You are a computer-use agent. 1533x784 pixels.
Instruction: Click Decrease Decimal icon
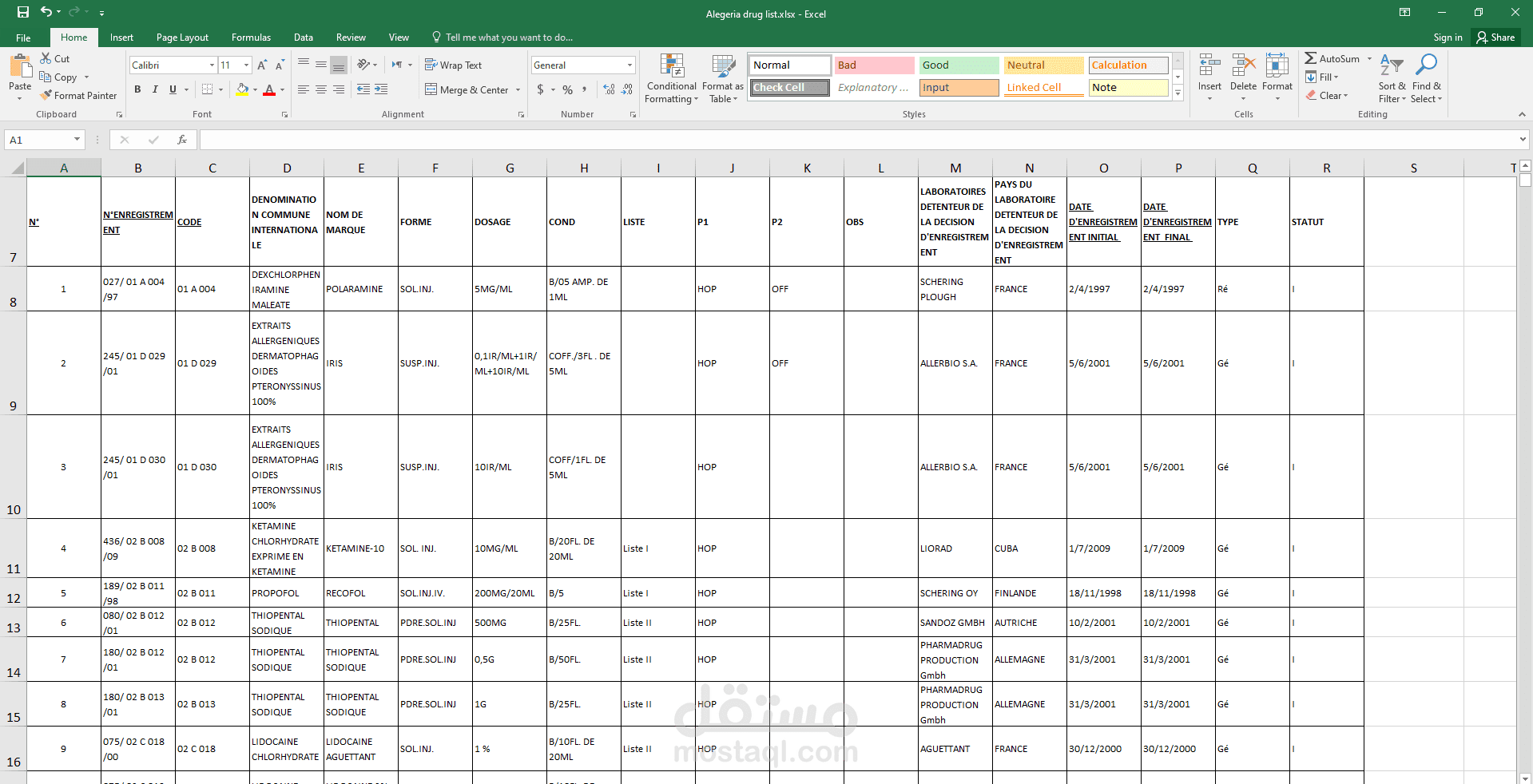[x=627, y=89]
